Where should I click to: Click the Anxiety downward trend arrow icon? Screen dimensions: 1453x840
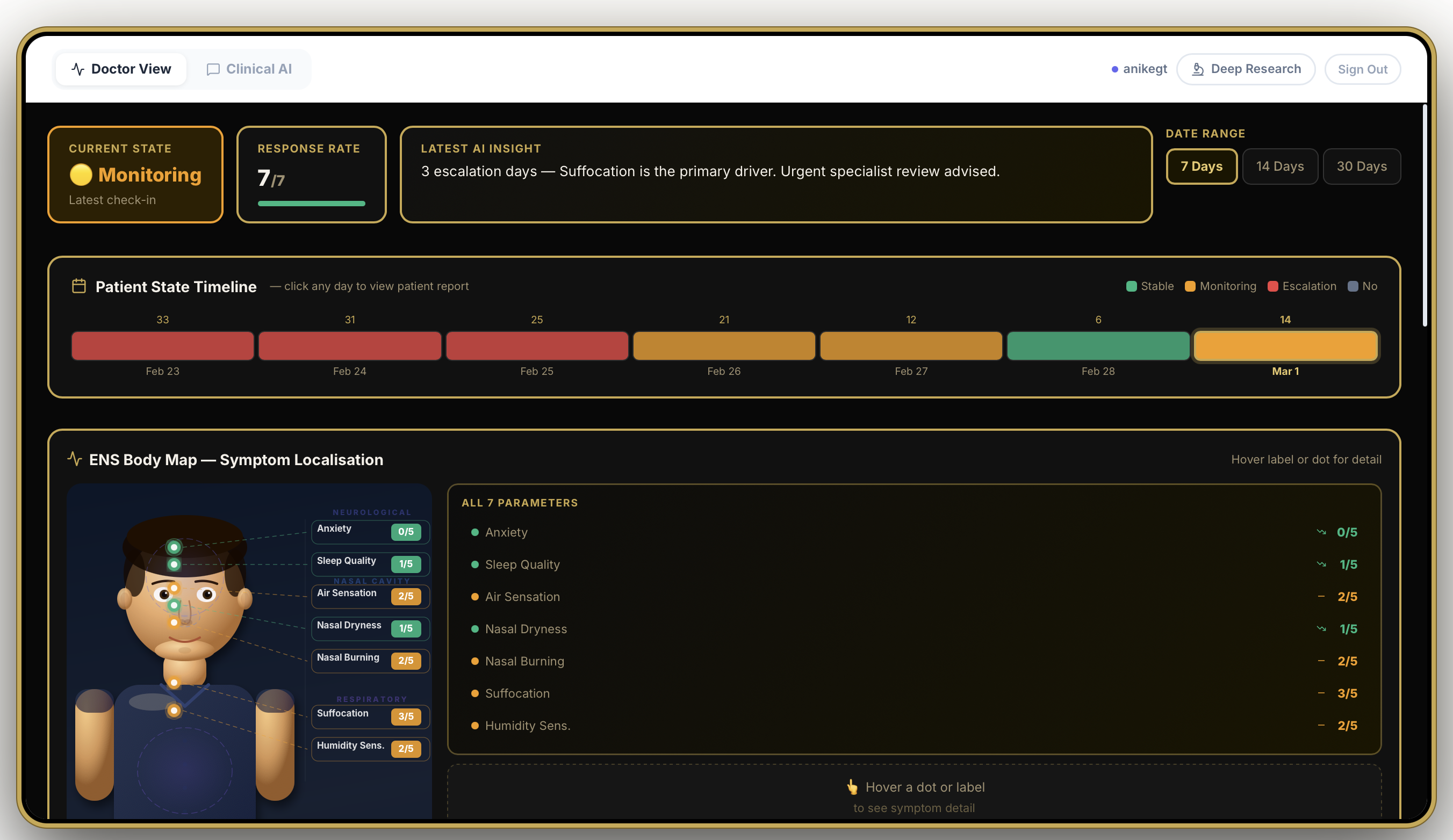pos(1321,532)
